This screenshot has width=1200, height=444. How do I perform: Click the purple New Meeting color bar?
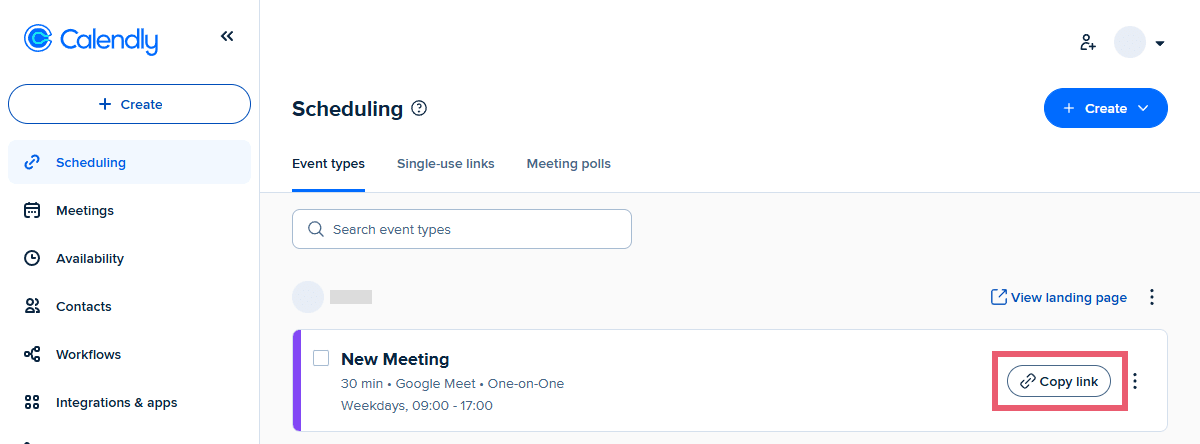point(297,380)
